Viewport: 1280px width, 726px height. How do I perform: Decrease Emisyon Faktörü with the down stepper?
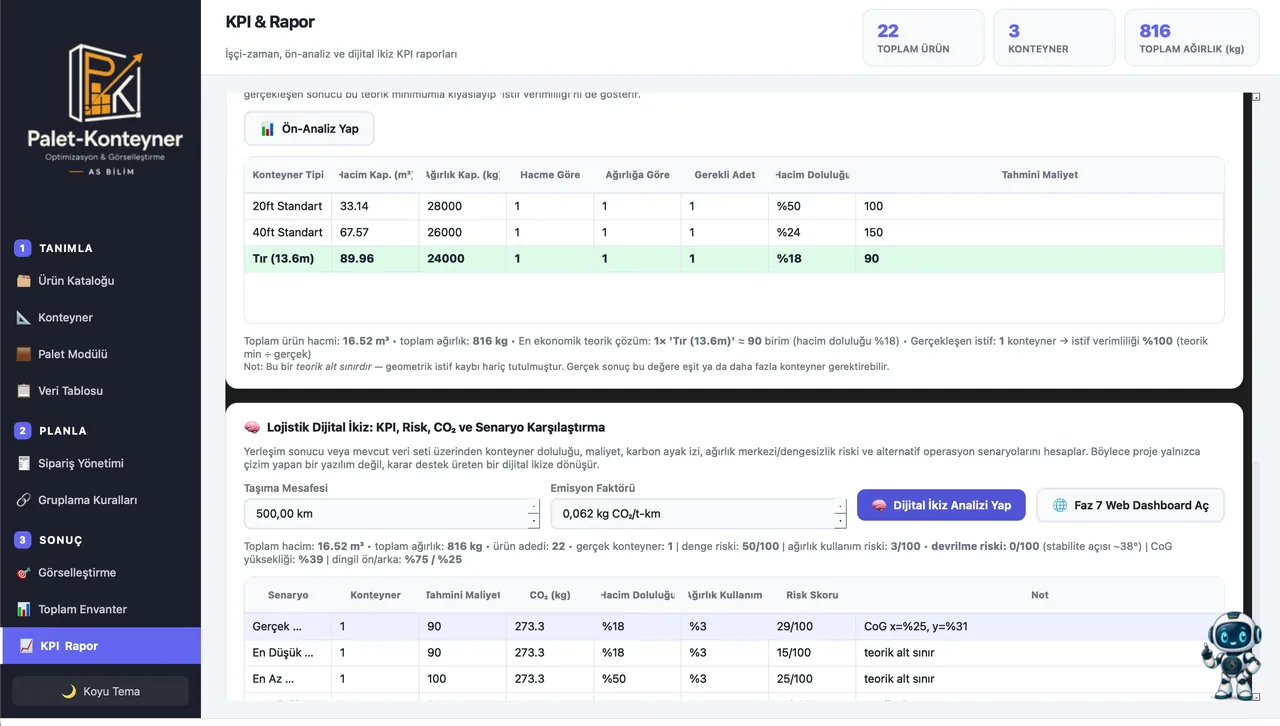[840, 521]
